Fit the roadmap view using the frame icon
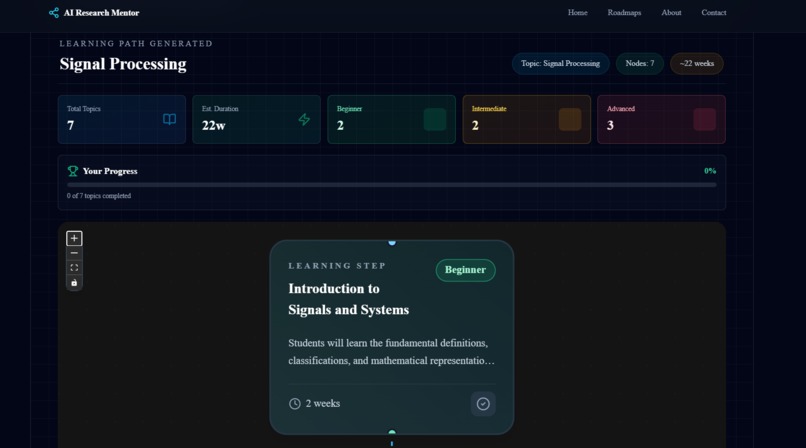Screen dimensions: 806x448 tap(74, 268)
